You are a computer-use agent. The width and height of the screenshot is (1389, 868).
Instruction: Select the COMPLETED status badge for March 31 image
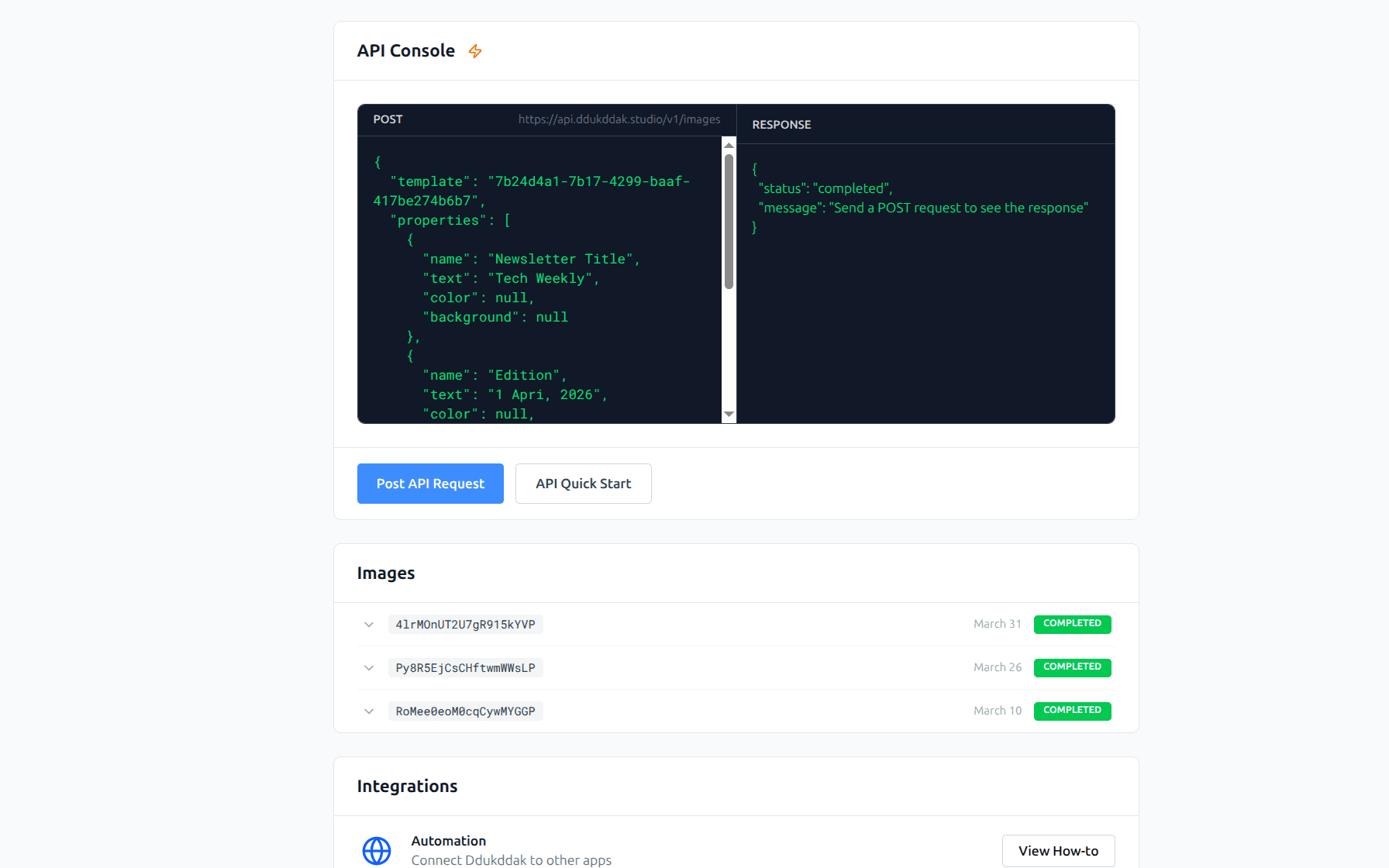pos(1072,624)
